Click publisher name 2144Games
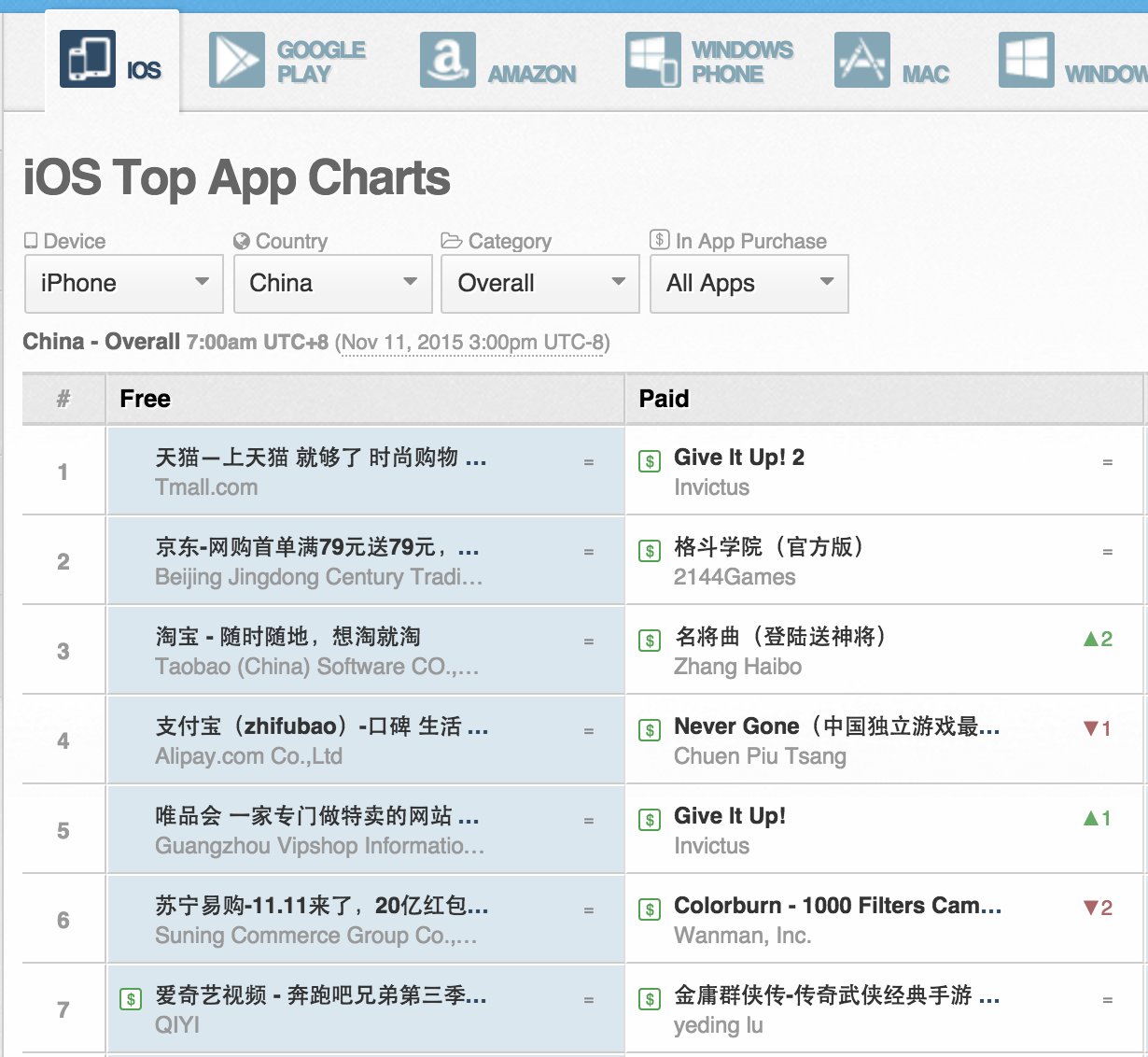This screenshot has height=1057, width=1148. pos(735,577)
